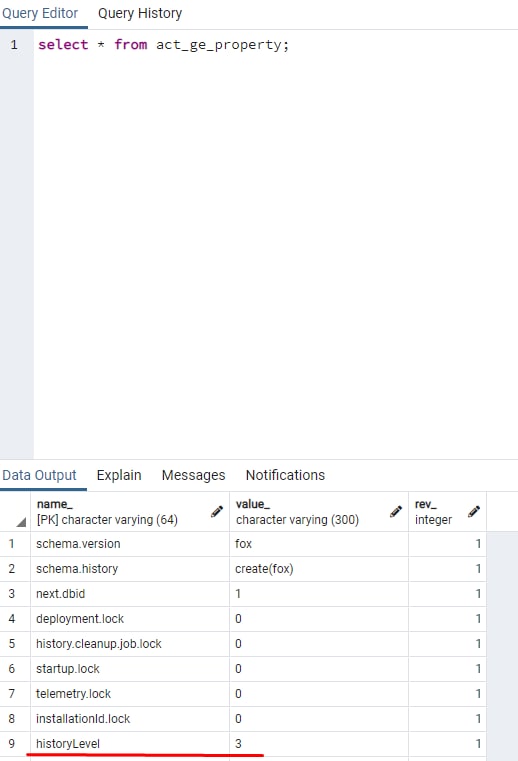Screen dimensions: 518x761
Task: Select the 'deployment.lock' cell
Action: (x=130, y=619)
